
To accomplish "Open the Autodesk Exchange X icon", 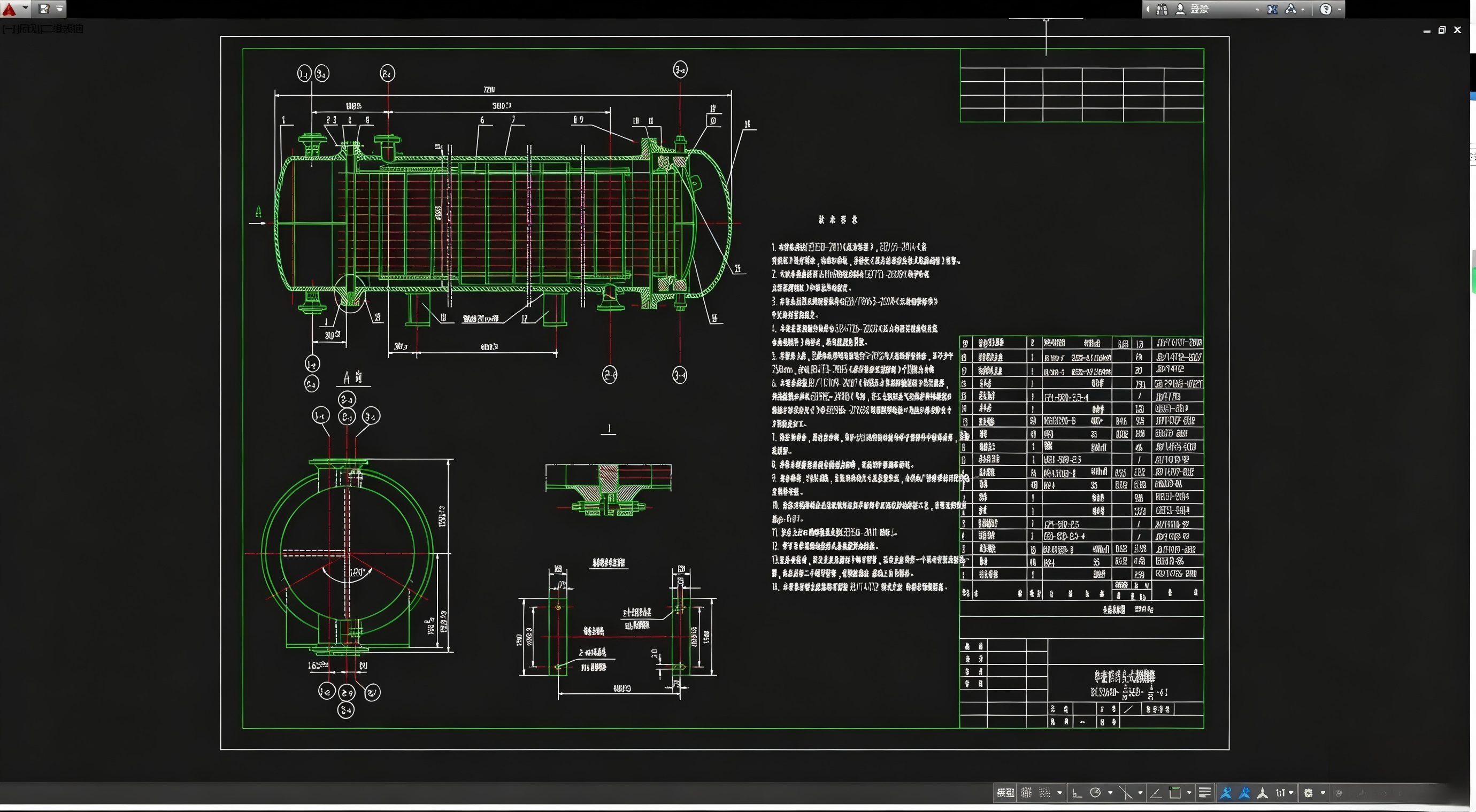I will click(1272, 9).
